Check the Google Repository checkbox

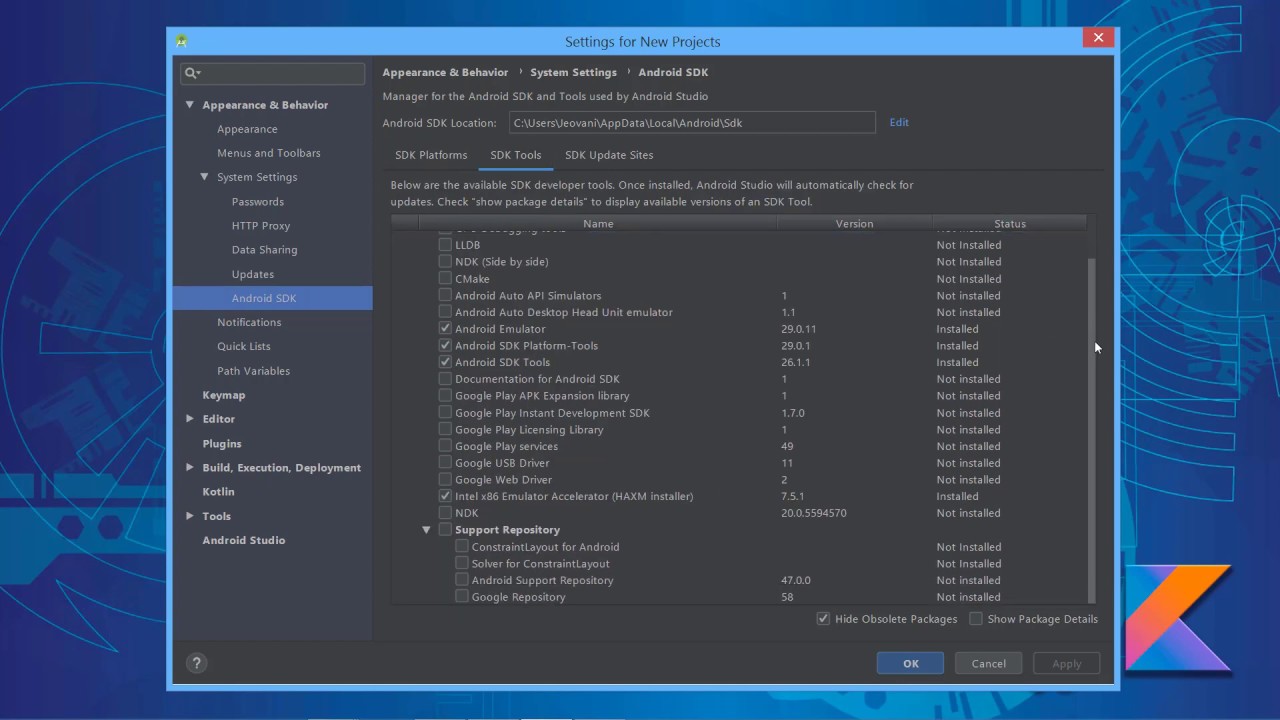point(462,597)
